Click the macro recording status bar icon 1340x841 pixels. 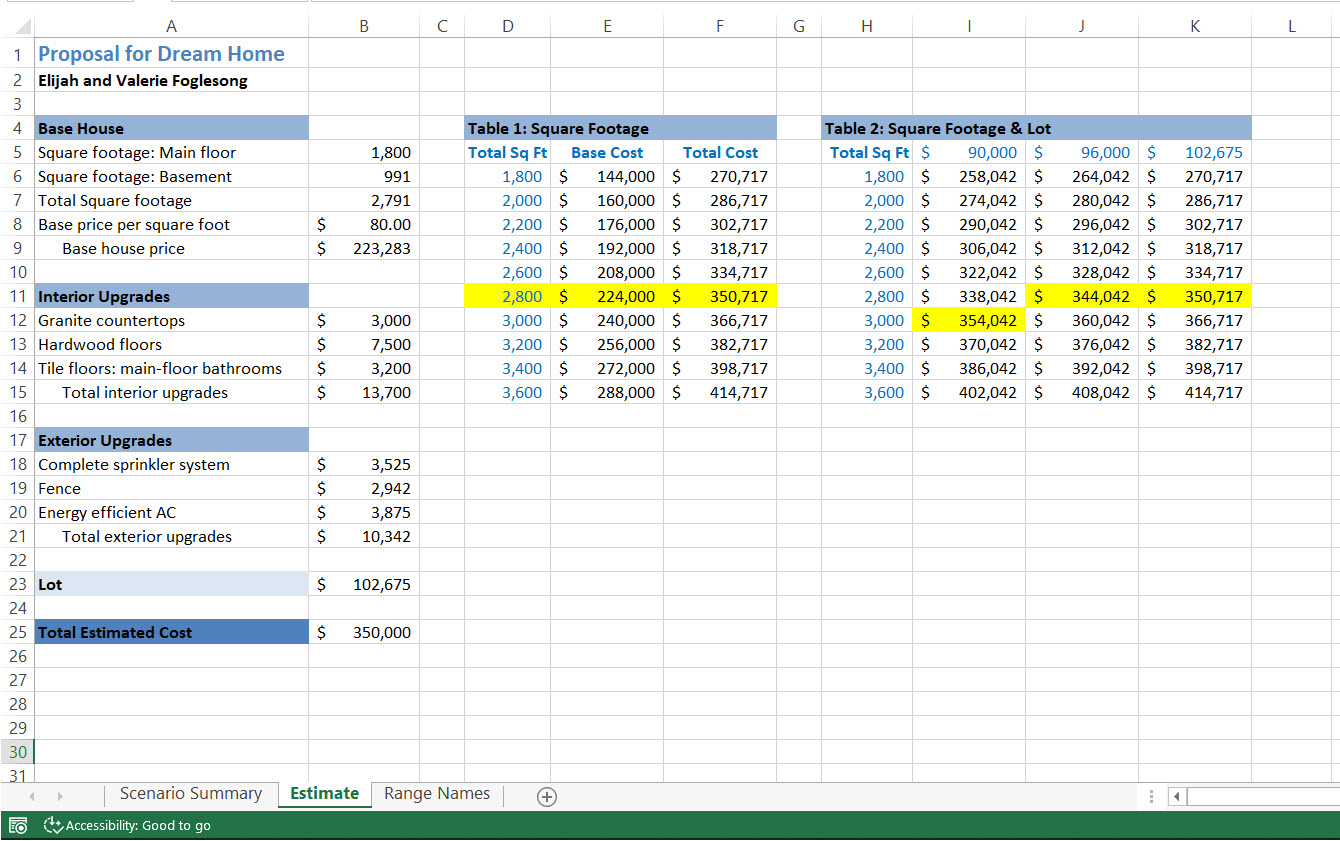18,826
